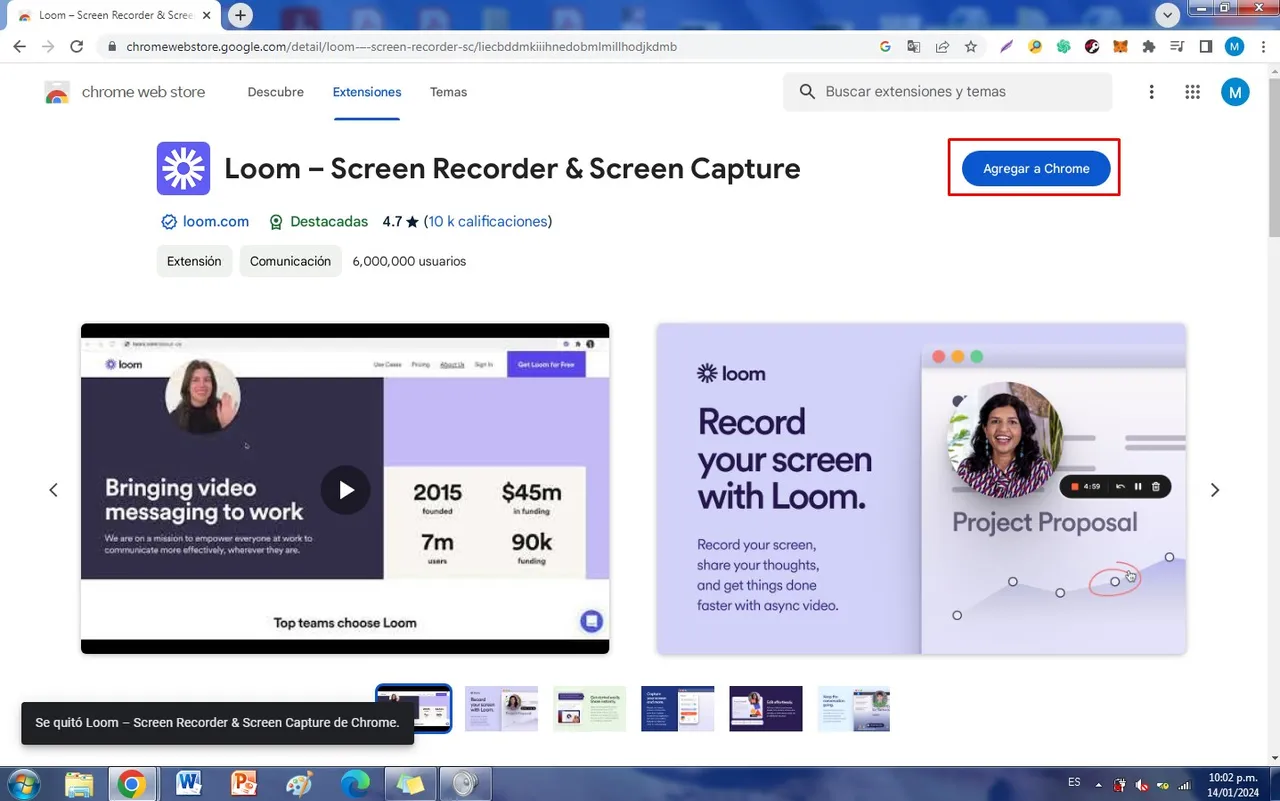Go to the Descubre tab
Viewport: 1280px width, 801px height.
[275, 92]
